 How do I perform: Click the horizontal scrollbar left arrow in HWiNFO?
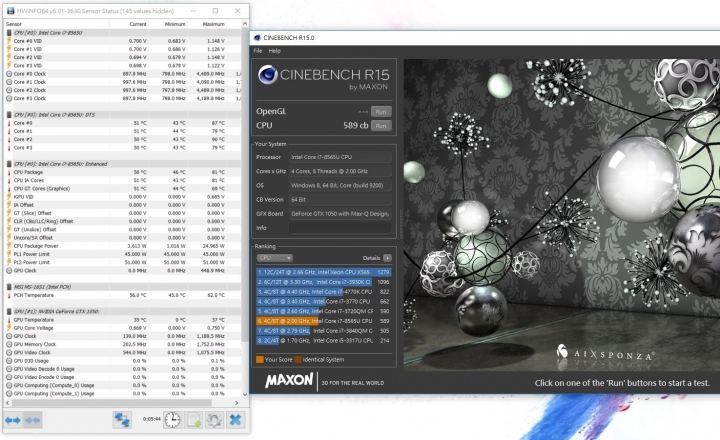pyautogui.click(x=7, y=403)
